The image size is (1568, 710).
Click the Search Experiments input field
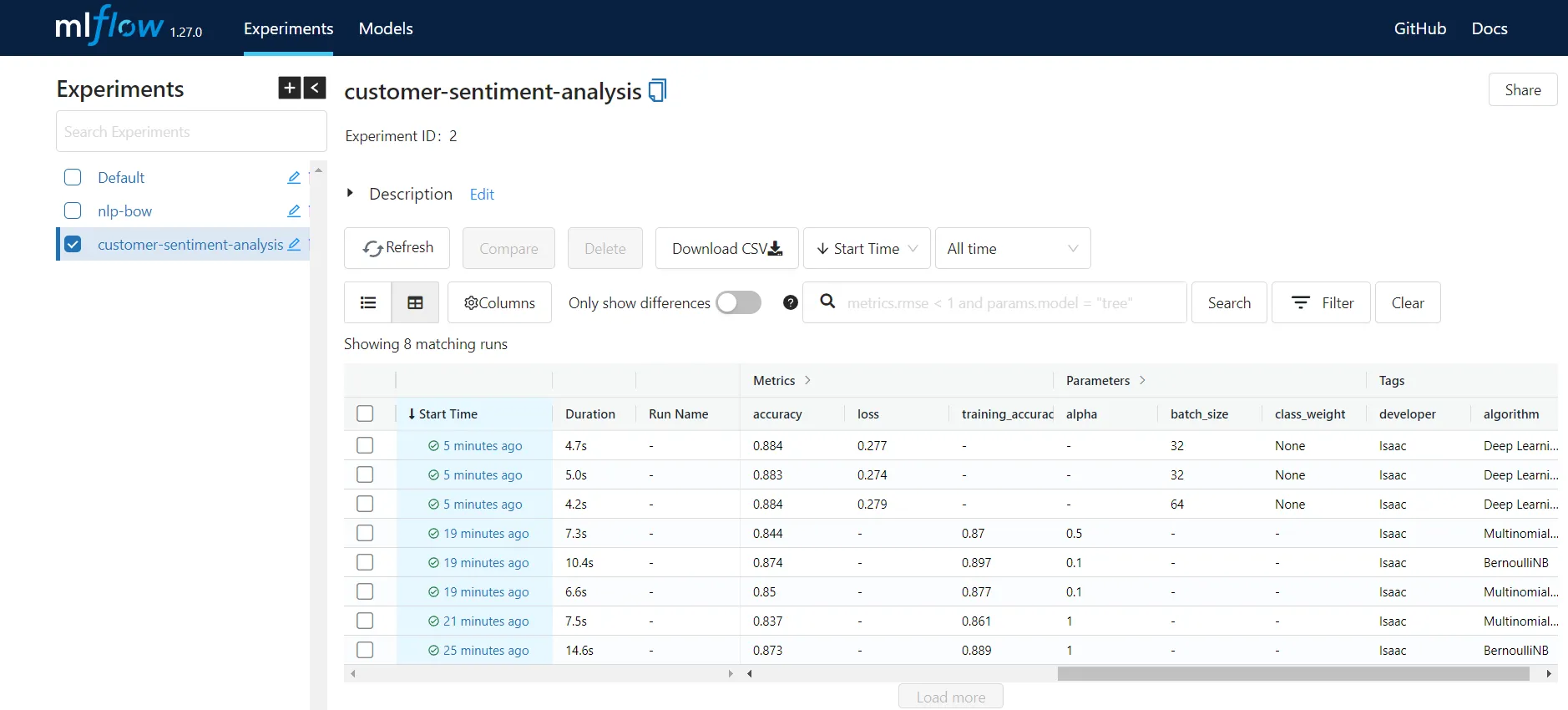pyautogui.click(x=191, y=131)
